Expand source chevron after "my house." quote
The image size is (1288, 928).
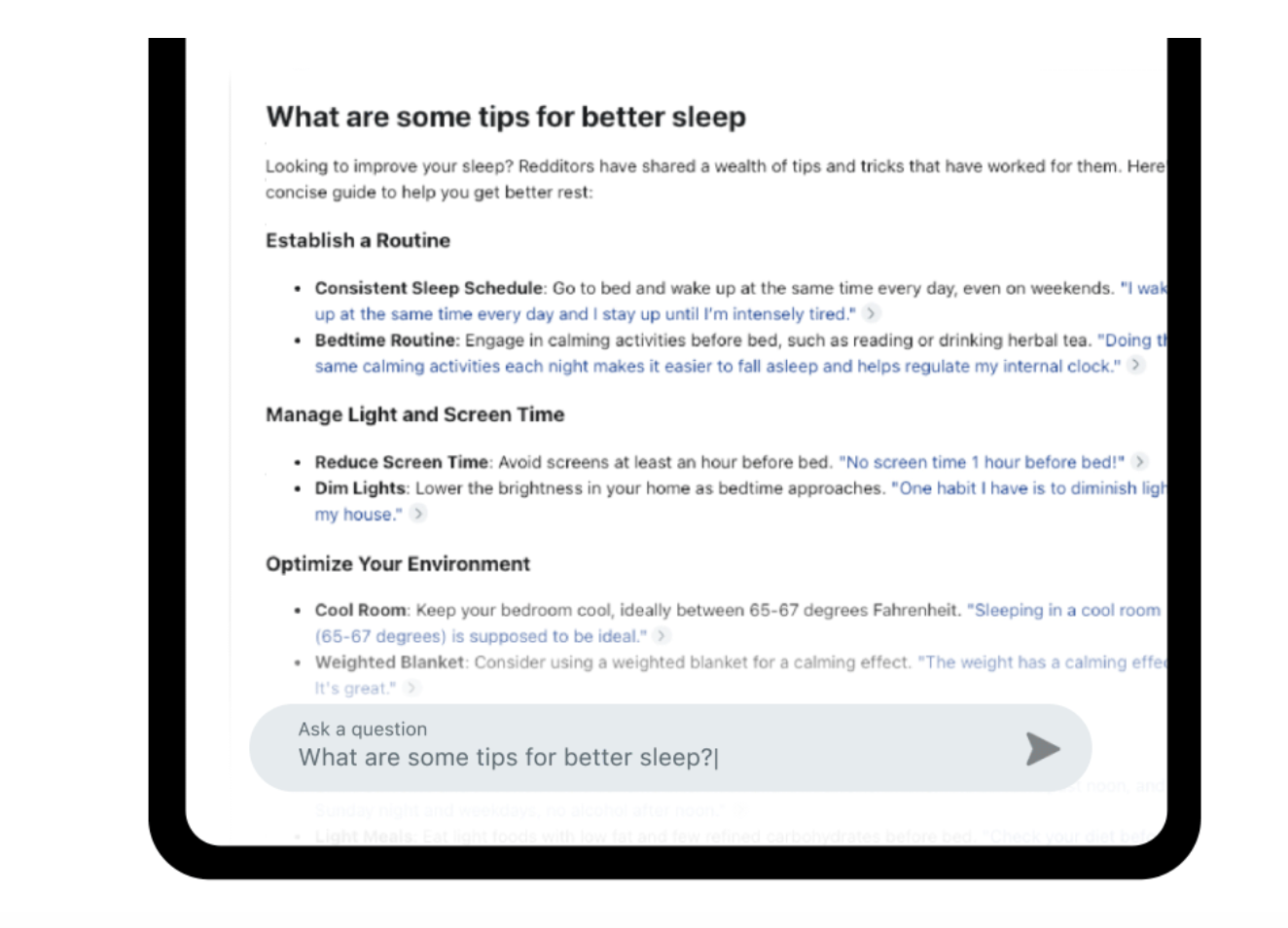tap(417, 513)
